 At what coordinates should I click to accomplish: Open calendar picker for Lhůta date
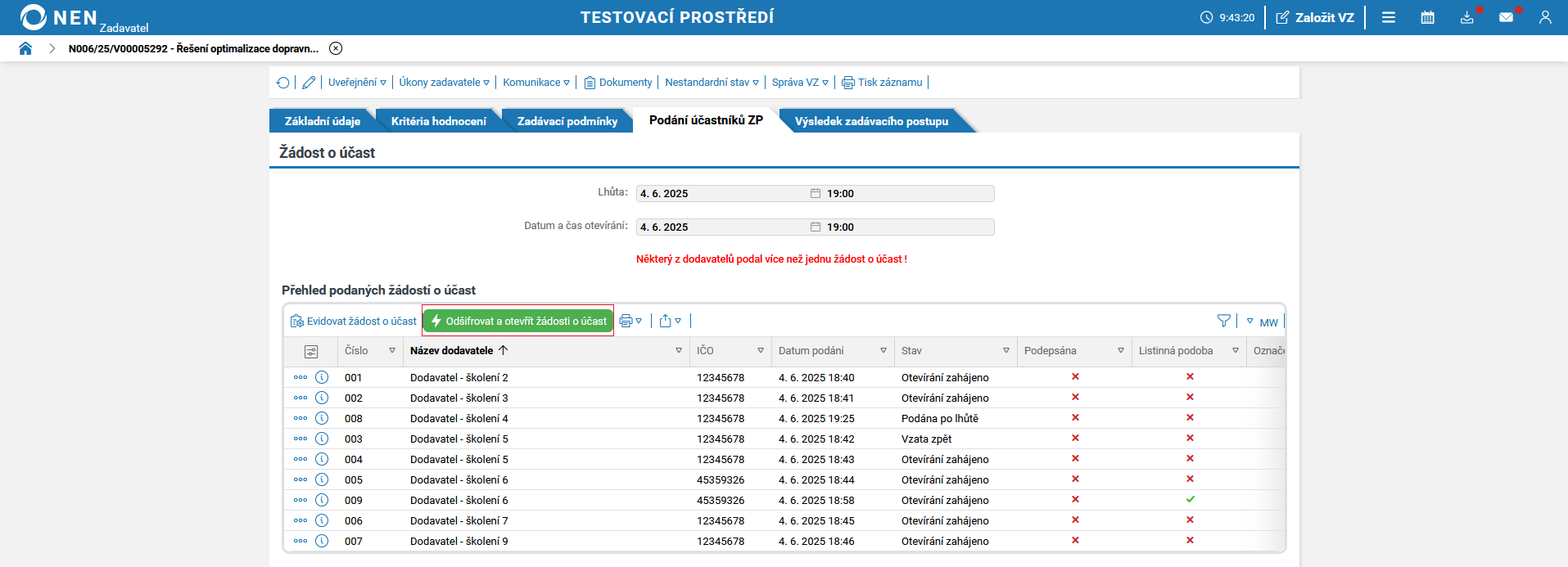click(x=816, y=194)
